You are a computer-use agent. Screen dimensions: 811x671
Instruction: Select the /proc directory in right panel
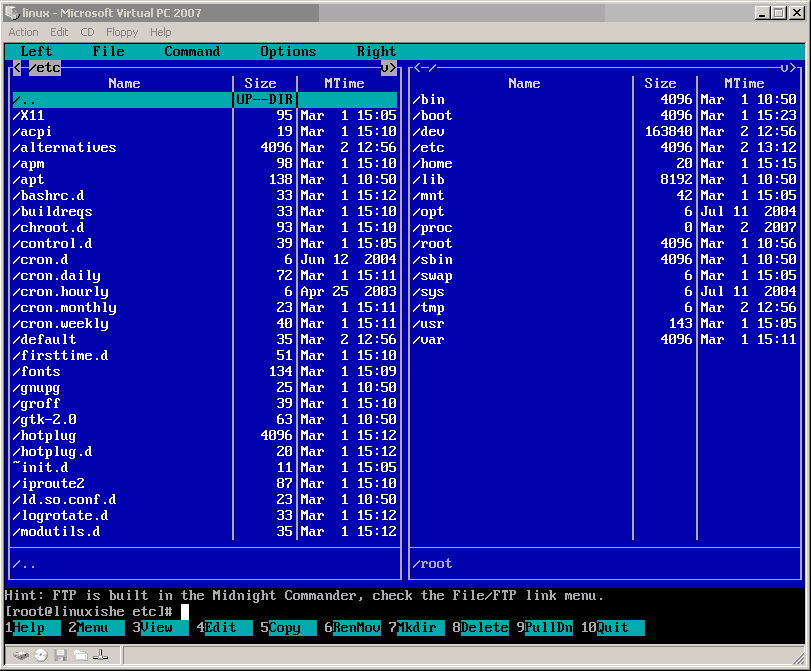pyautogui.click(x=605, y=228)
